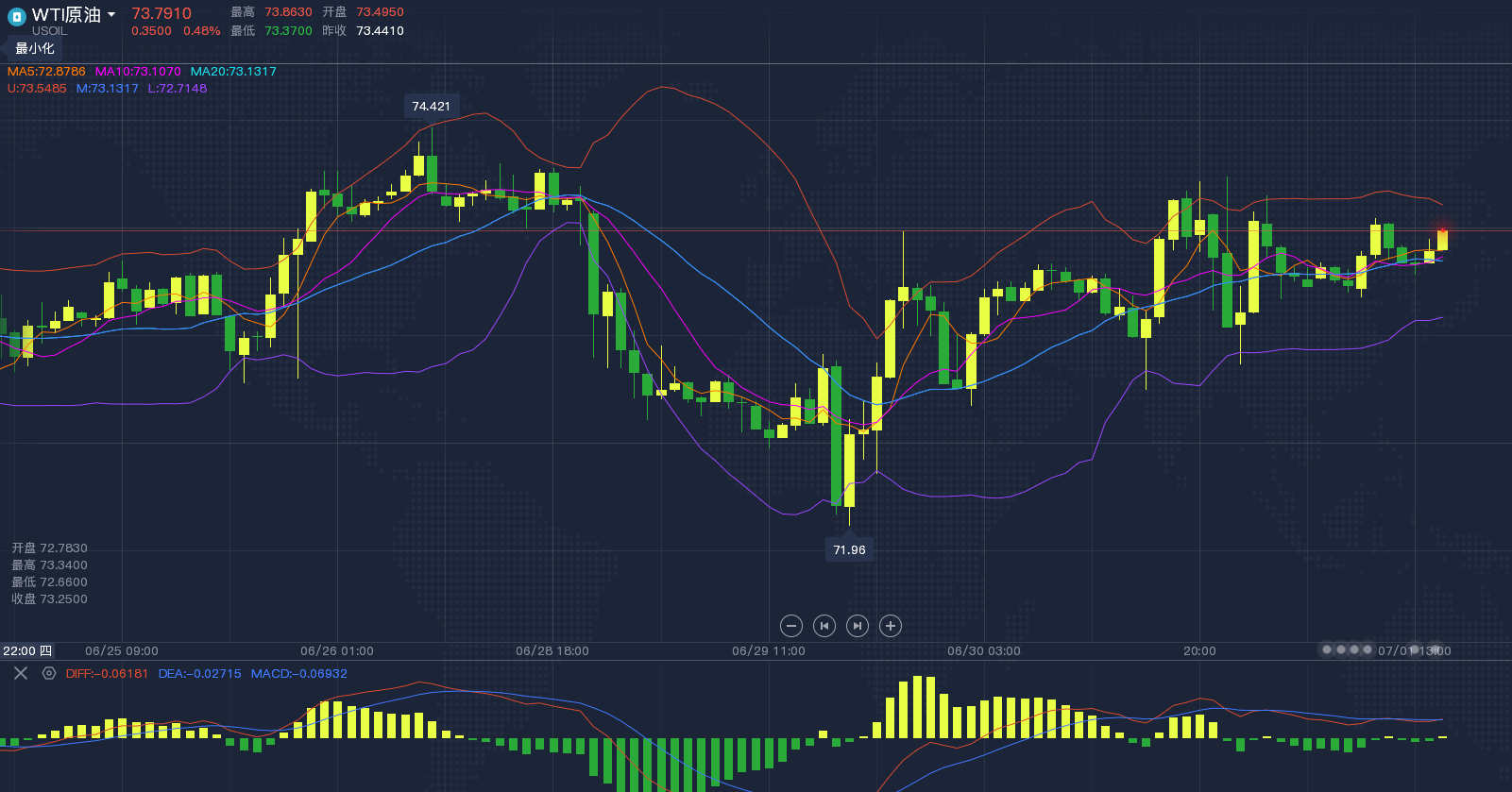Click the 06/30 03:00 time axis label
1512x792 pixels.
tap(983, 651)
